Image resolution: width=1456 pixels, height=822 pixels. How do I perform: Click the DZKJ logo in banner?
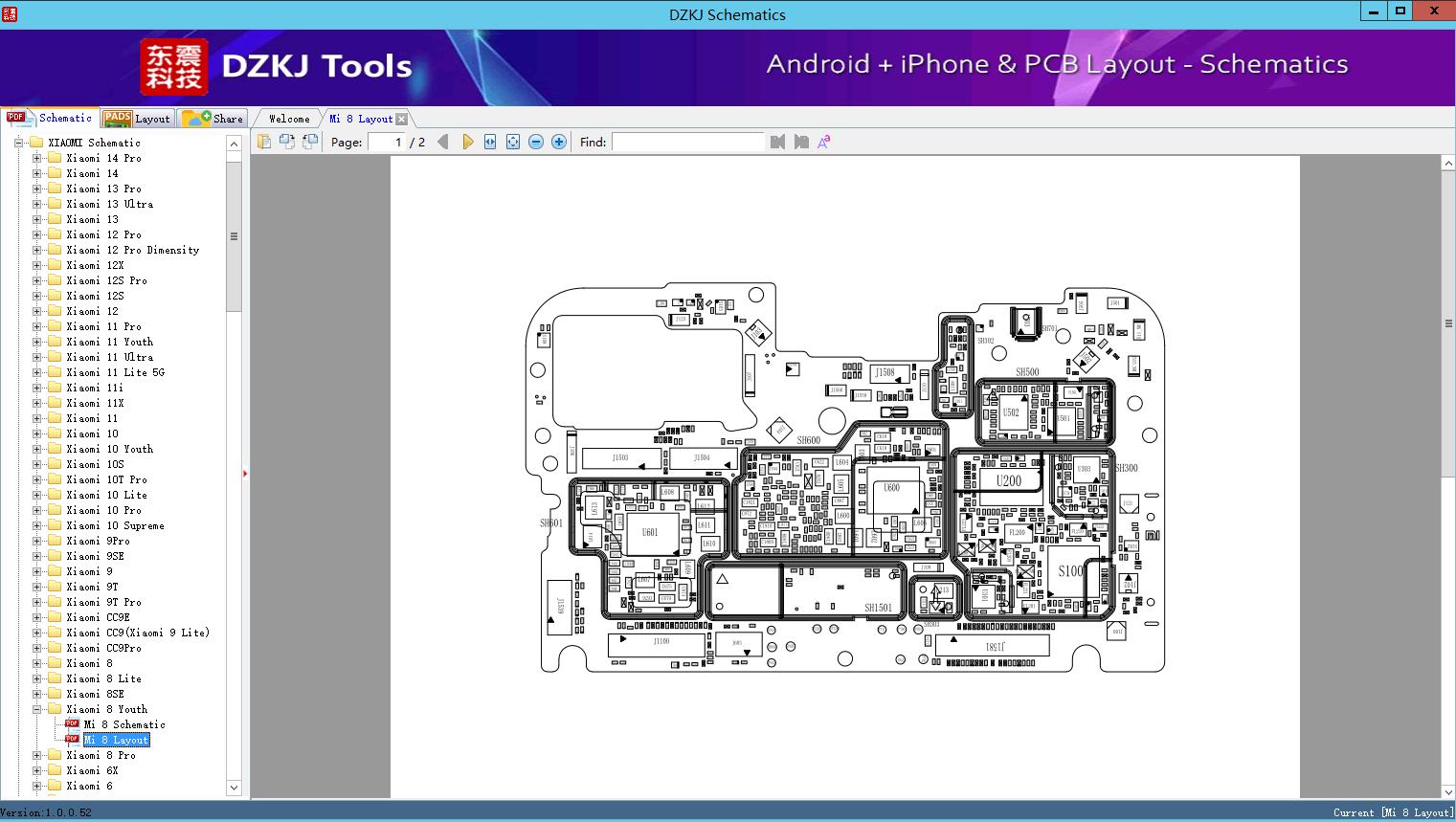[x=173, y=67]
